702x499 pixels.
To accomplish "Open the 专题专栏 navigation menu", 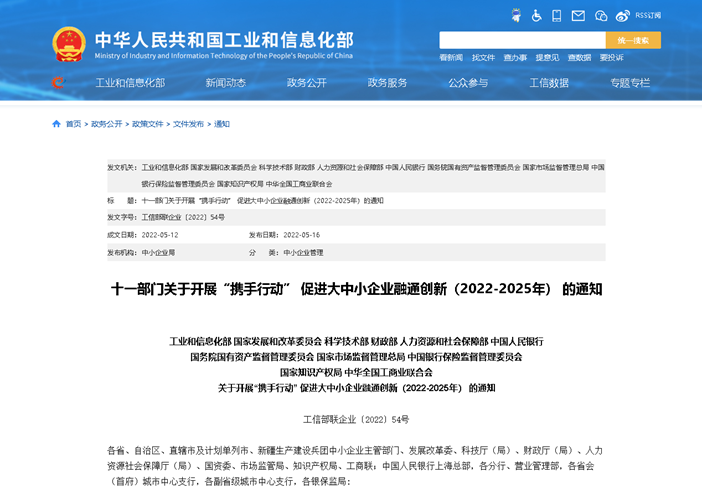I will (x=630, y=83).
